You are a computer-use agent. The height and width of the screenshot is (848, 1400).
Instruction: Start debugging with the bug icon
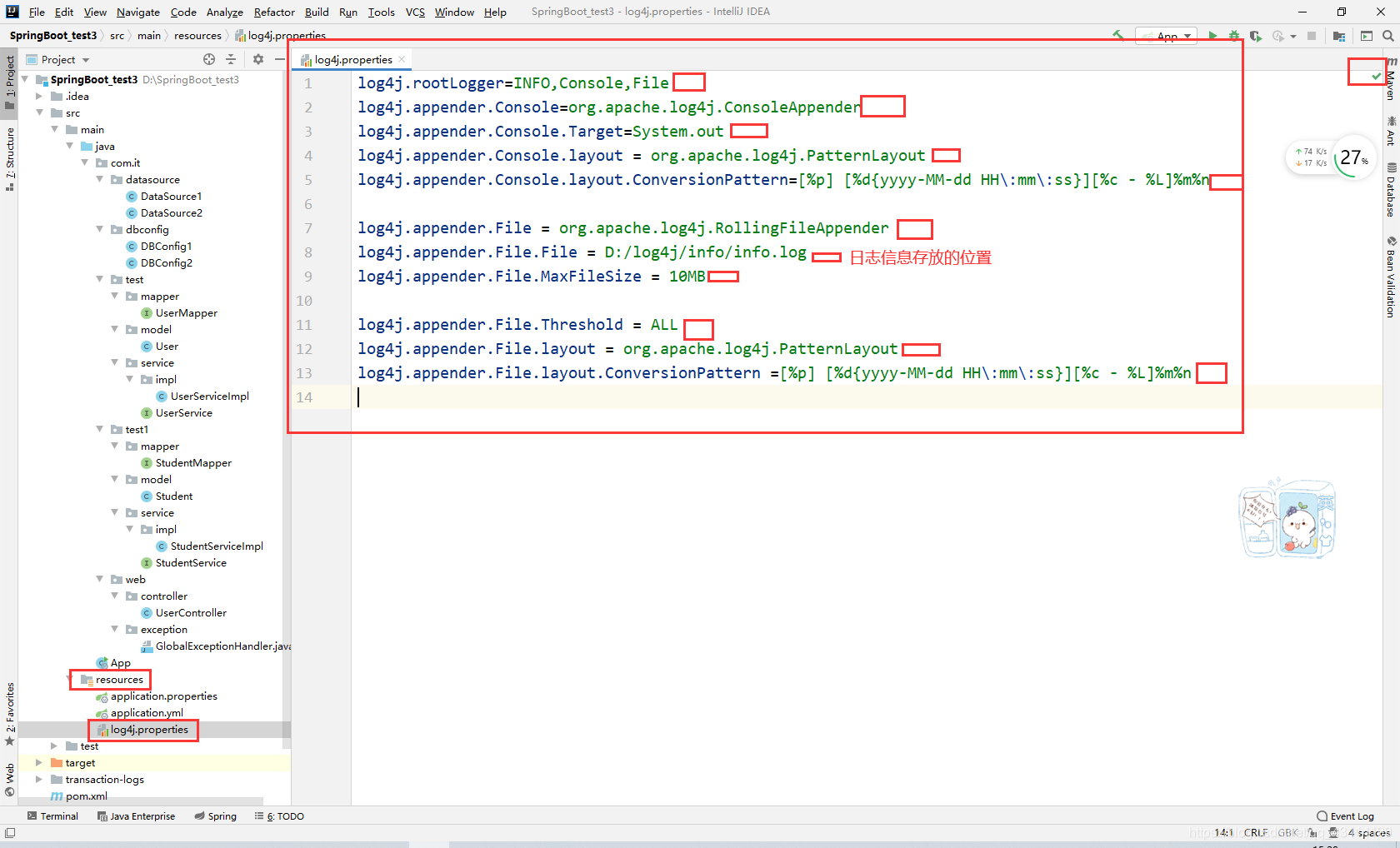pyautogui.click(x=1234, y=36)
